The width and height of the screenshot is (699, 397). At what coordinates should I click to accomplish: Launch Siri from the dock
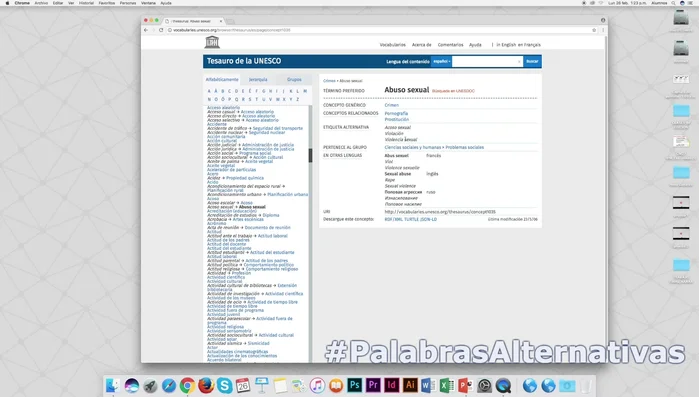(x=132, y=385)
